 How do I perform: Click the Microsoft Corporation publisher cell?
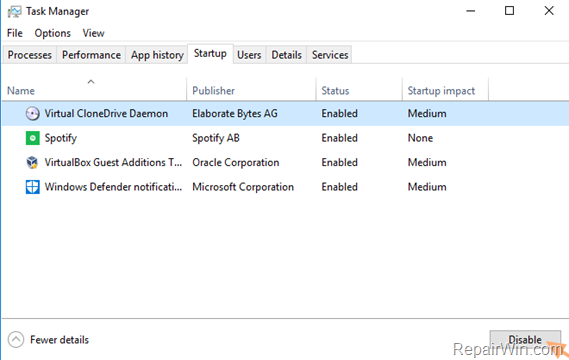[243, 187]
